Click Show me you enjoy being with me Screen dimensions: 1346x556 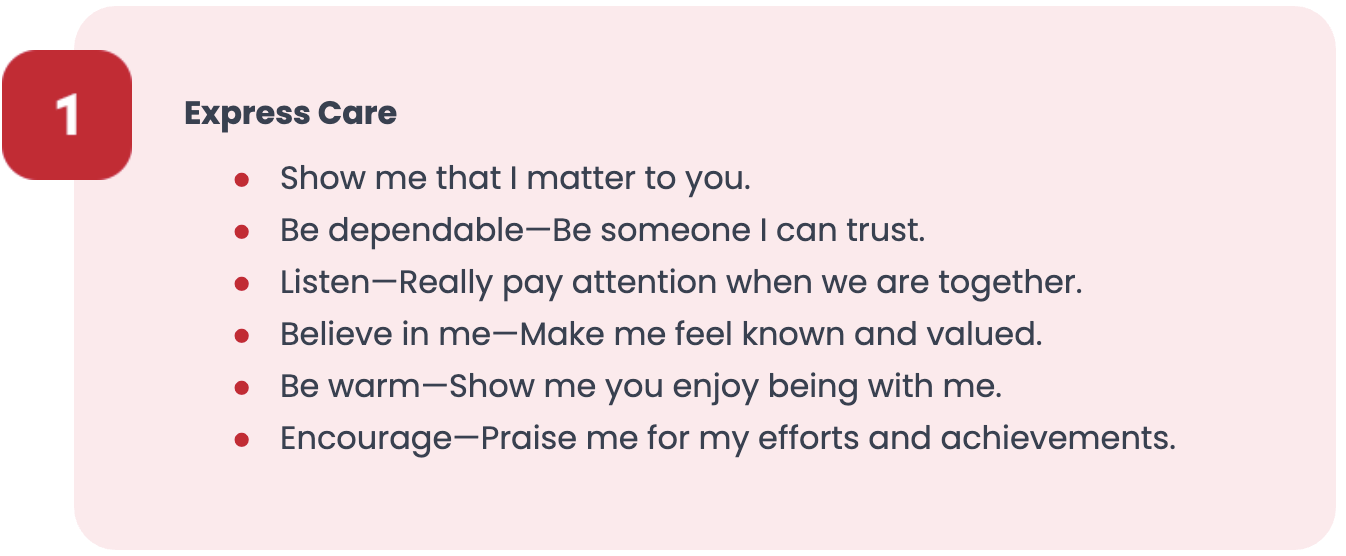[726, 388]
